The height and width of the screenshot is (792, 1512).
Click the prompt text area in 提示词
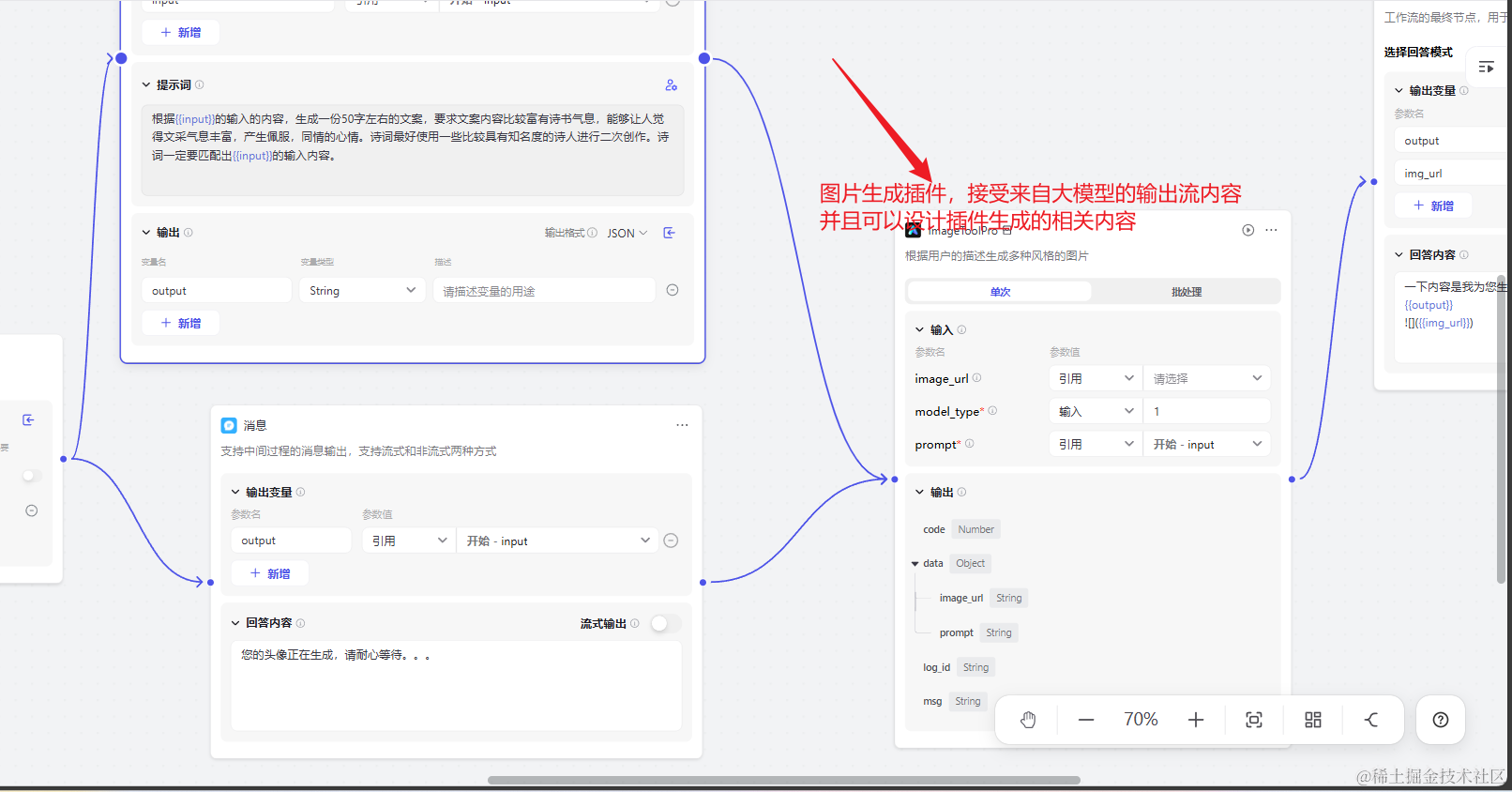coord(413,150)
